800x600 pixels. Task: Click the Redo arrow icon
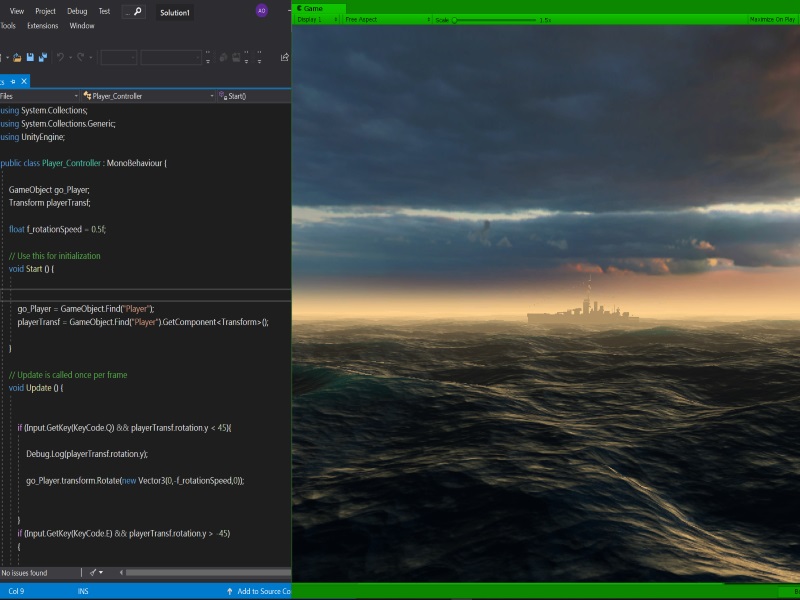click(x=80, y=57)
